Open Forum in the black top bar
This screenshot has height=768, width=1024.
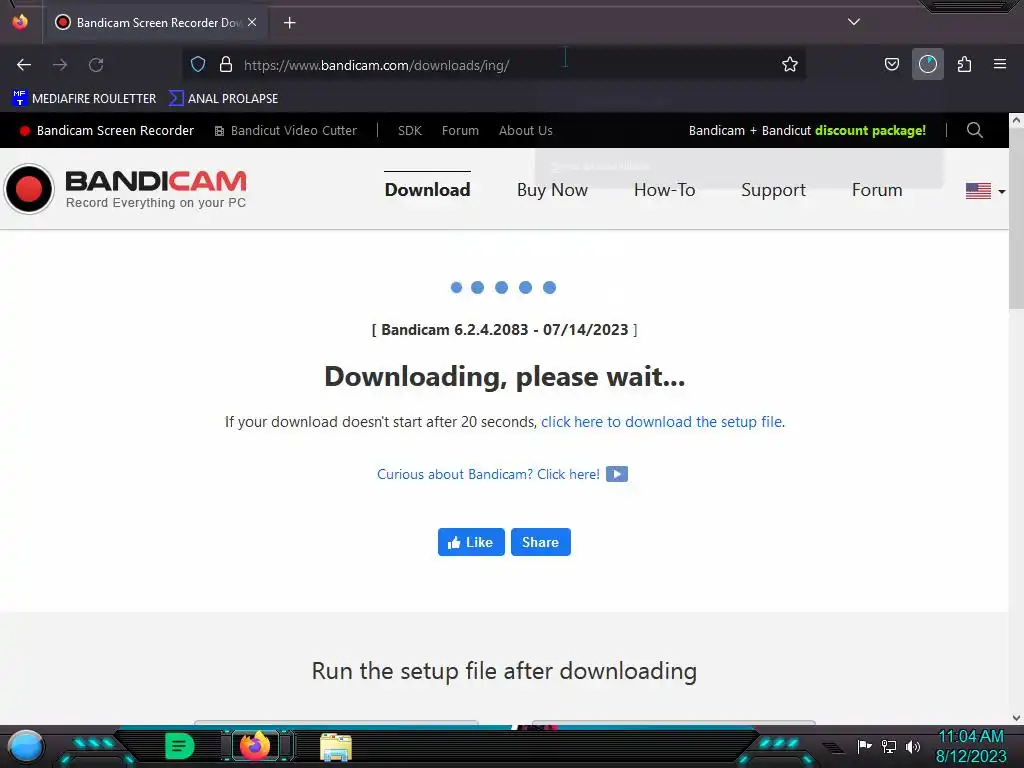click(460, 131)
